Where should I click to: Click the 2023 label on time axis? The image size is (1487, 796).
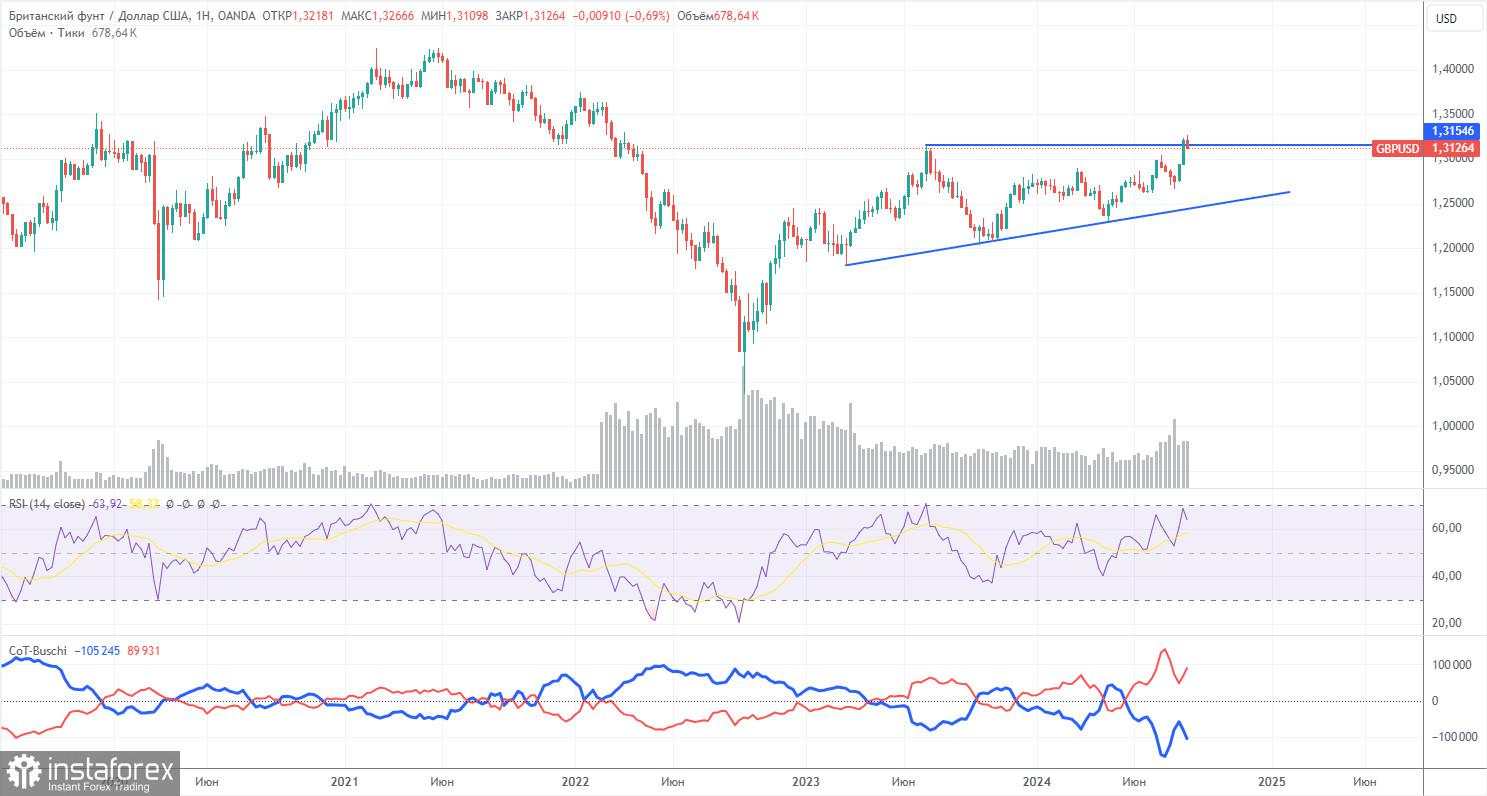coord(805,781)
